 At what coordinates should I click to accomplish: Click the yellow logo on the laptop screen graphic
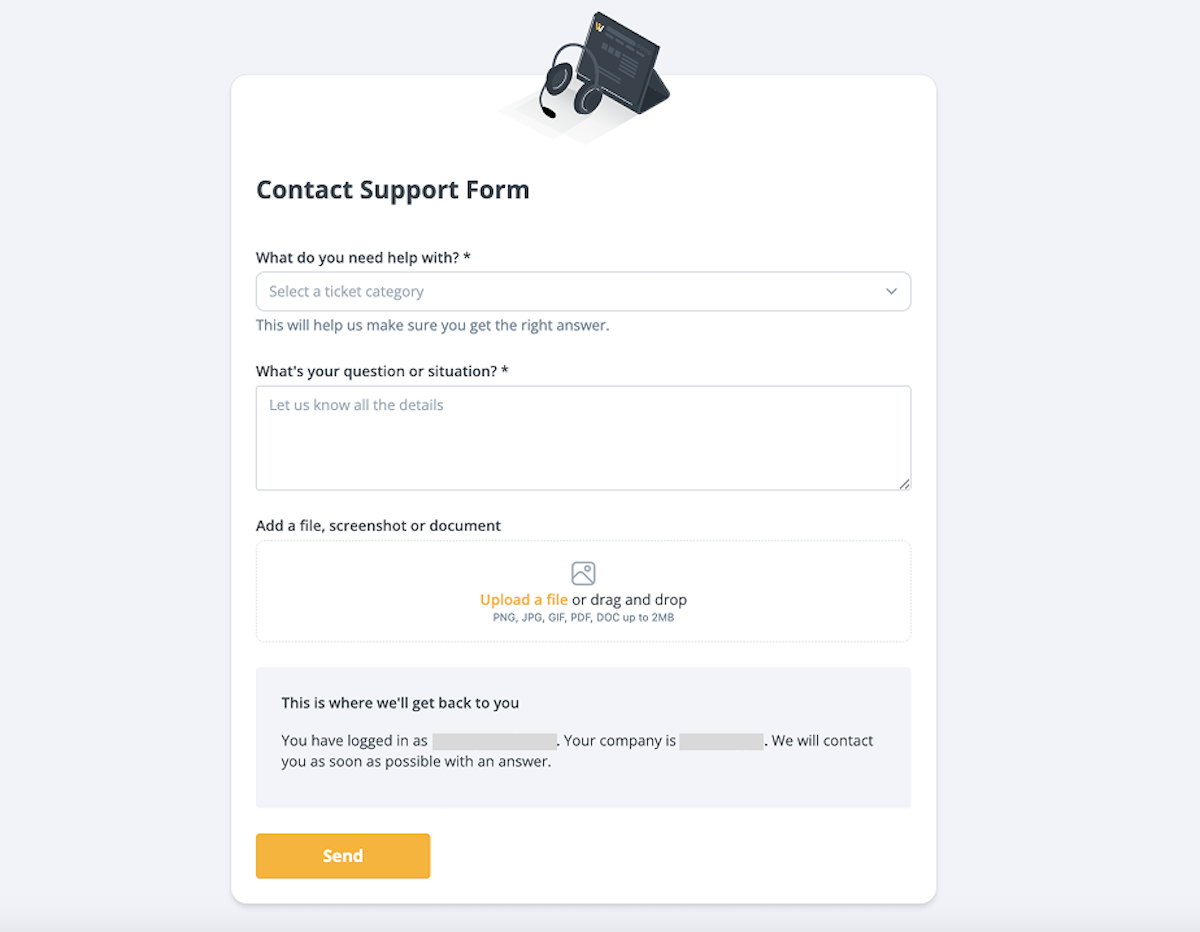(x=598, y=25)
